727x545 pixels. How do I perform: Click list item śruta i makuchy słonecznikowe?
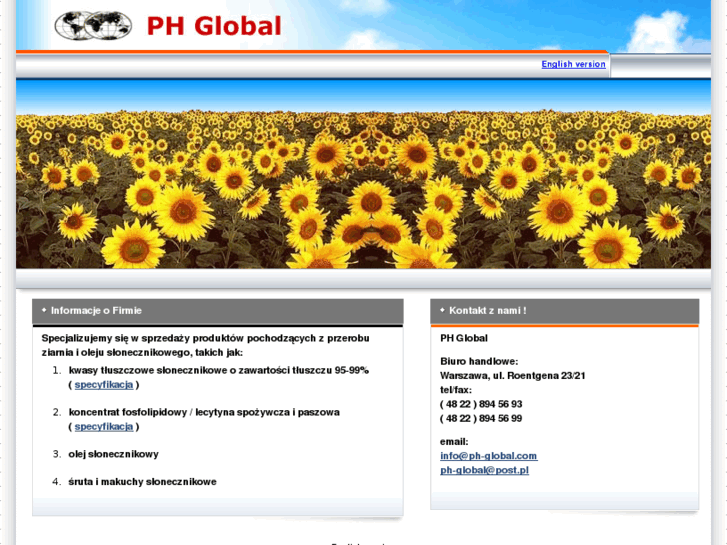click(142, 482)
